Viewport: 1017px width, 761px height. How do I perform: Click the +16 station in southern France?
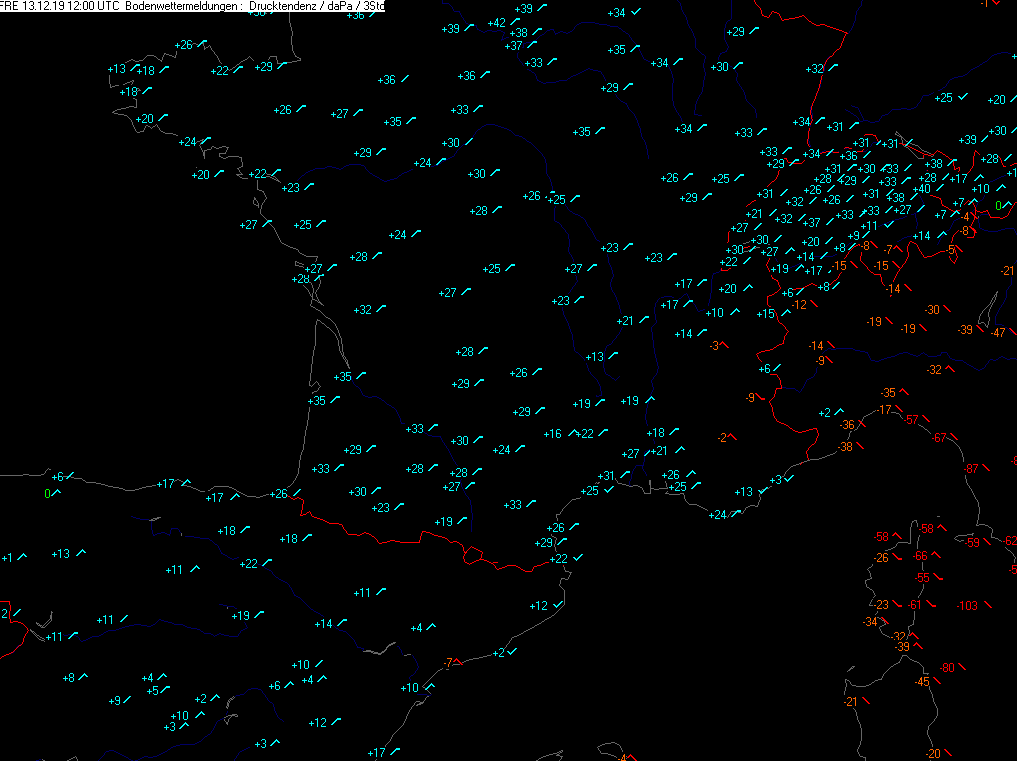point(552,434)
